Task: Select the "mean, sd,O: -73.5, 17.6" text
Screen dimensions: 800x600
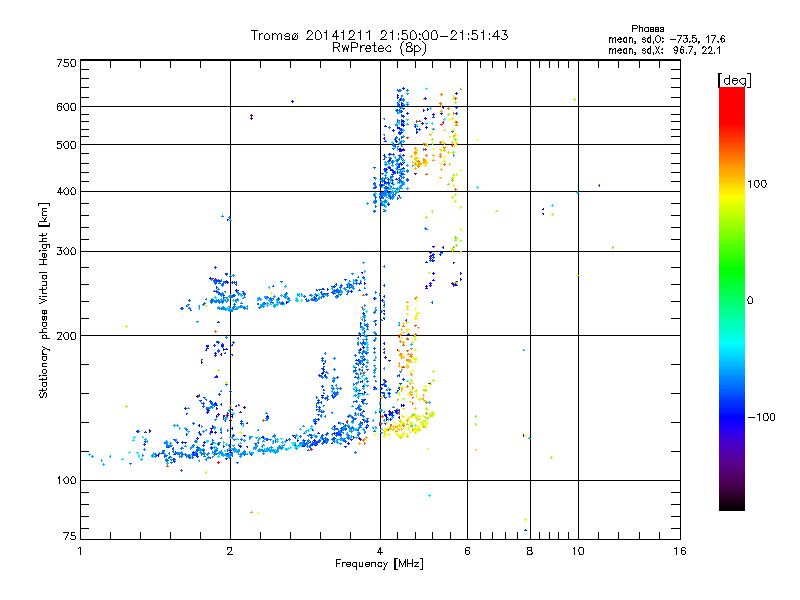Action: (x=666, y=39)
